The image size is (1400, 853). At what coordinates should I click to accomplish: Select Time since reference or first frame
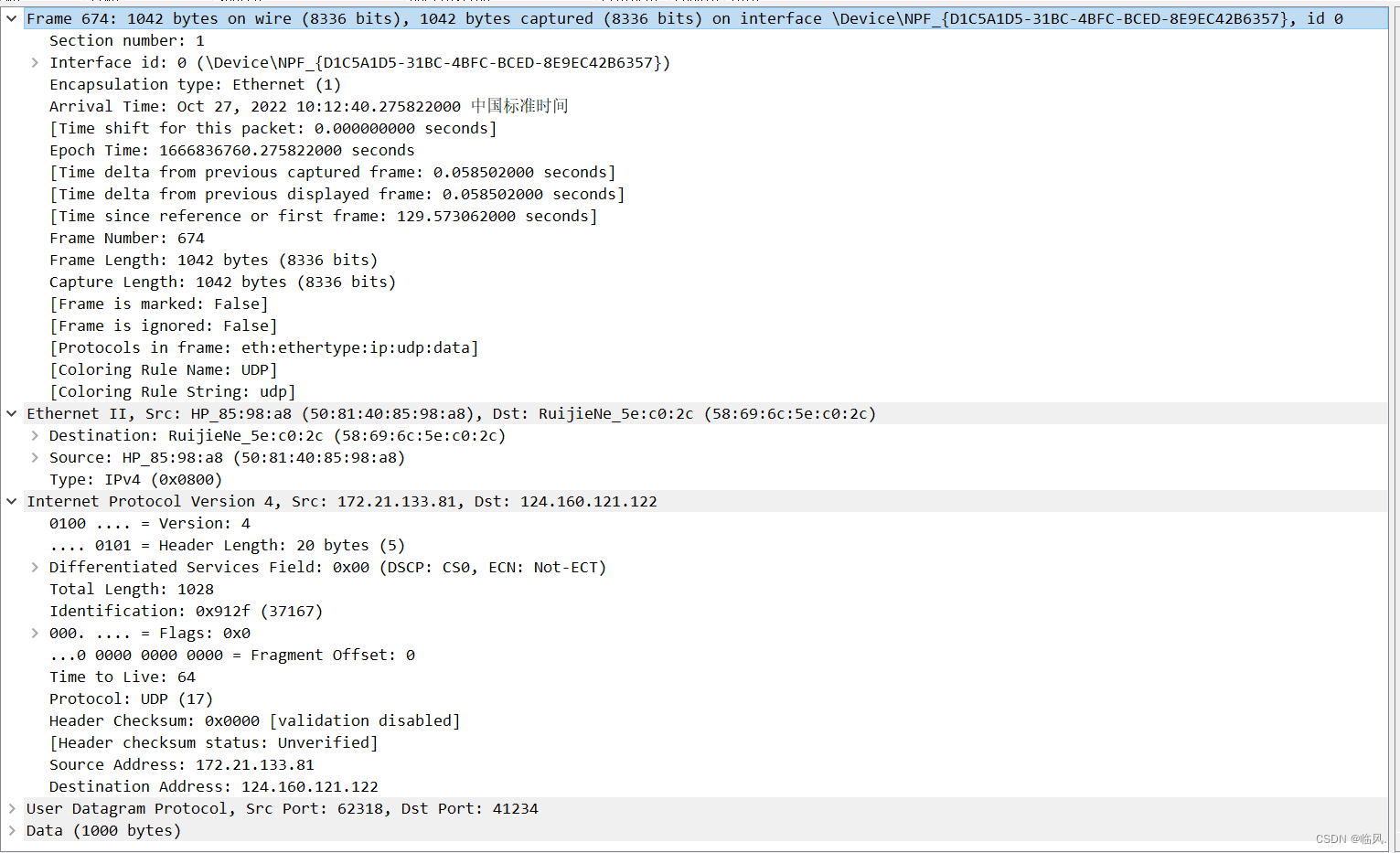(x=324, y=216)
